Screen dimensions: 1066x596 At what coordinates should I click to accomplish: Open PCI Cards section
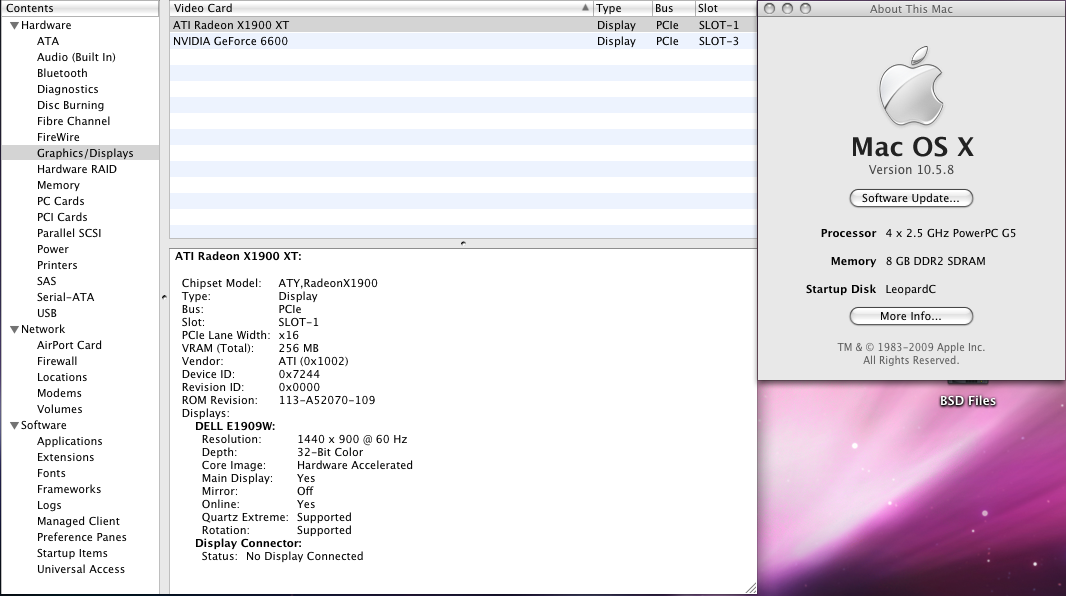click(x=62, y=217)
